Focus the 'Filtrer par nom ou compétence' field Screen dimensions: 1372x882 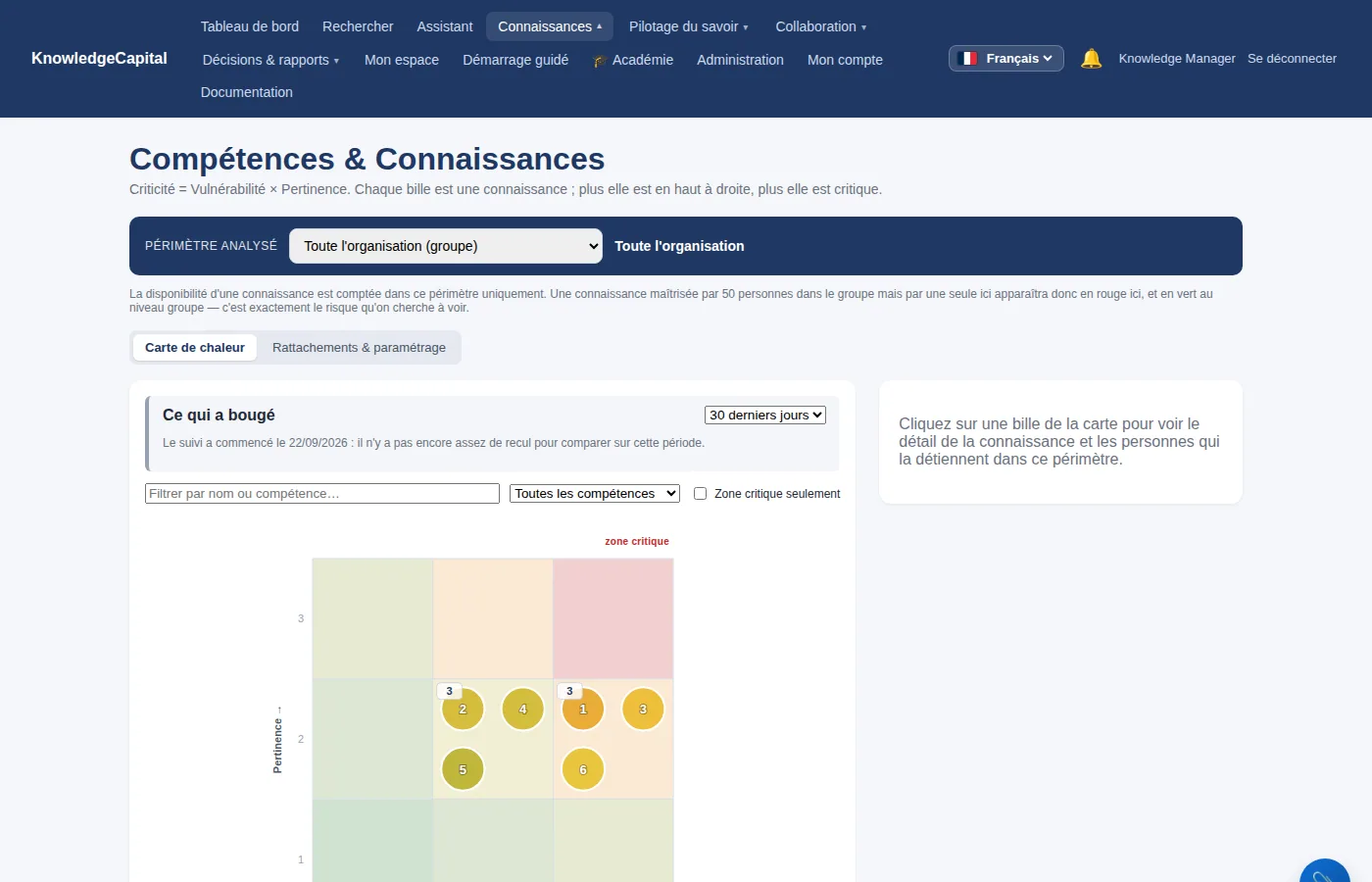[x=322, y=494]
